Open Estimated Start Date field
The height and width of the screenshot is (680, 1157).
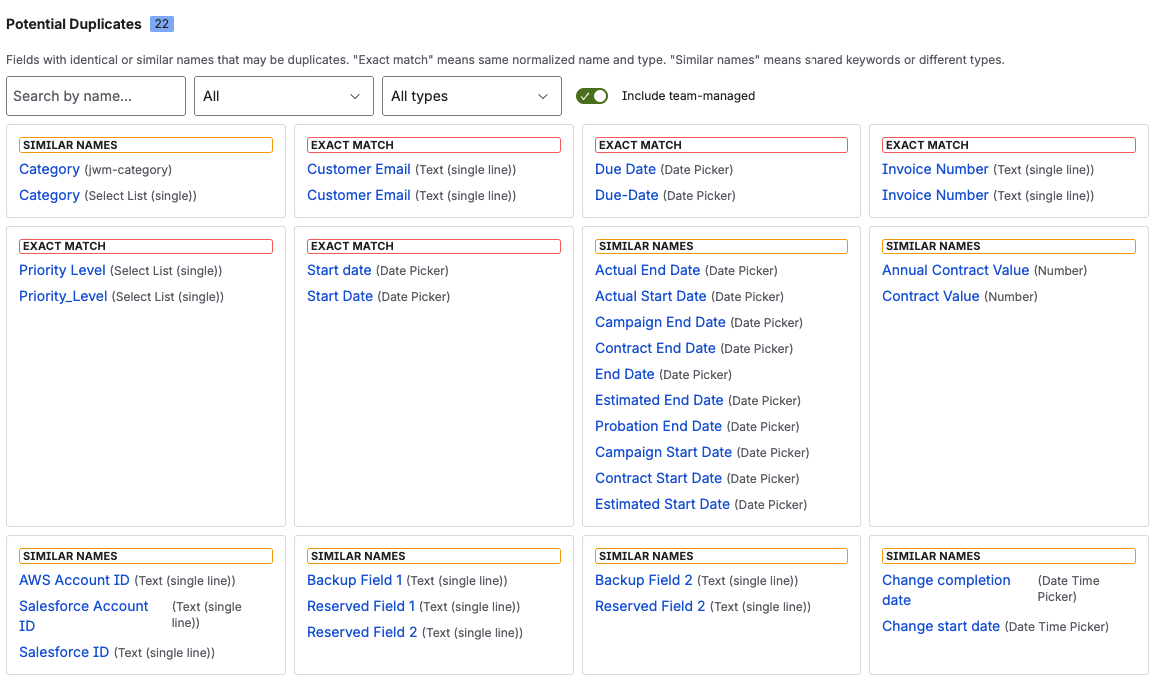(x=662, y=504)
